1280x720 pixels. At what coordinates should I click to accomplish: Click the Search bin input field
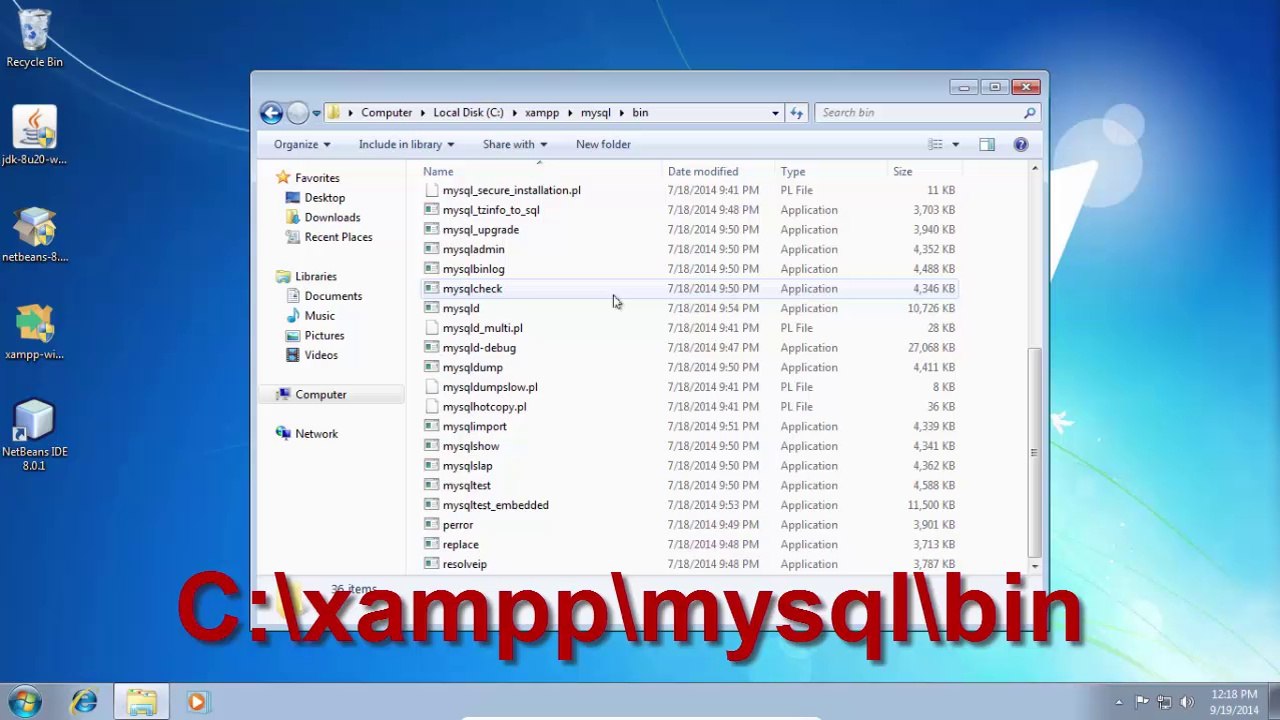(x=918, y=113)
